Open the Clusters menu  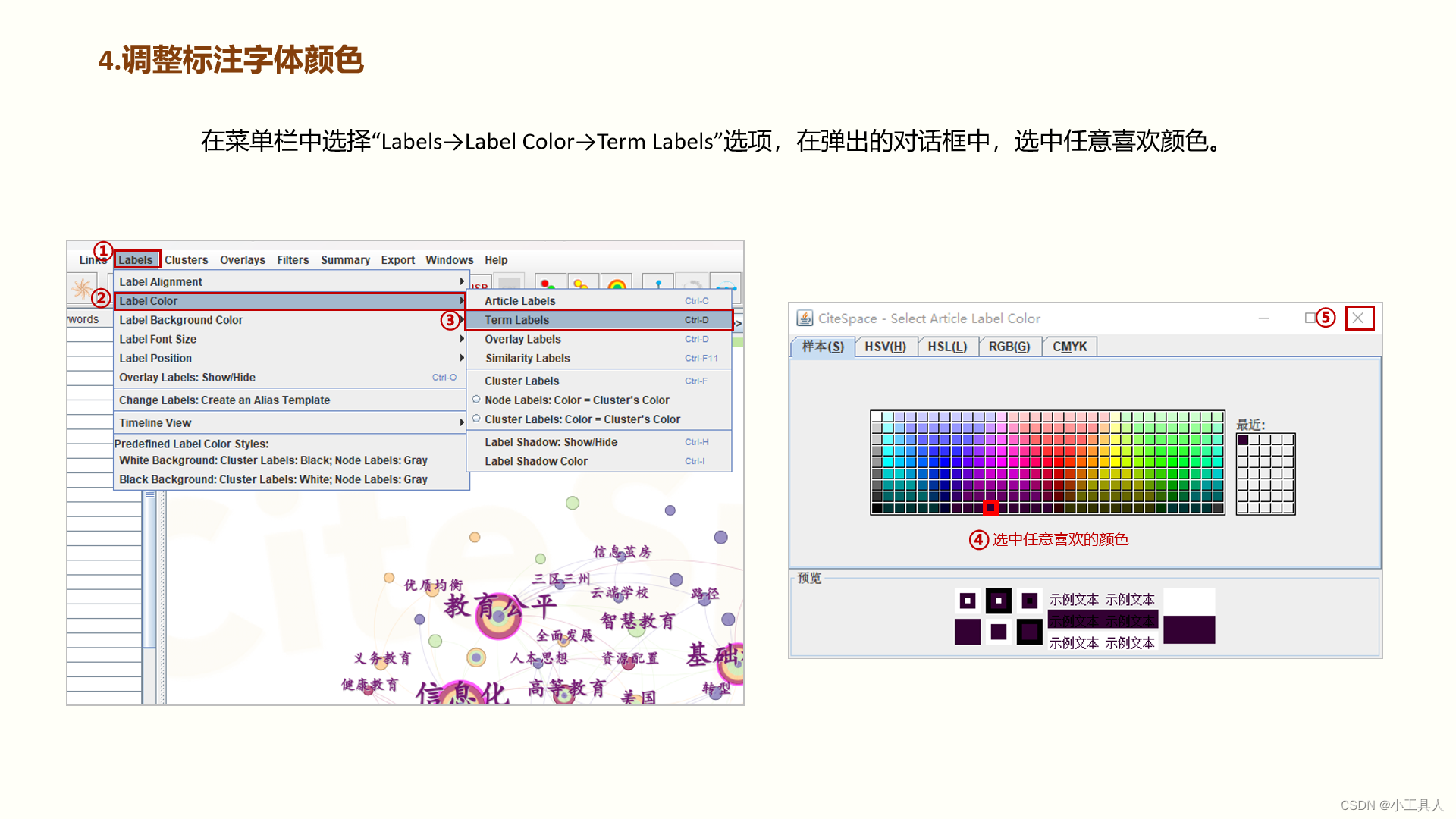click(x=186, y=260)
